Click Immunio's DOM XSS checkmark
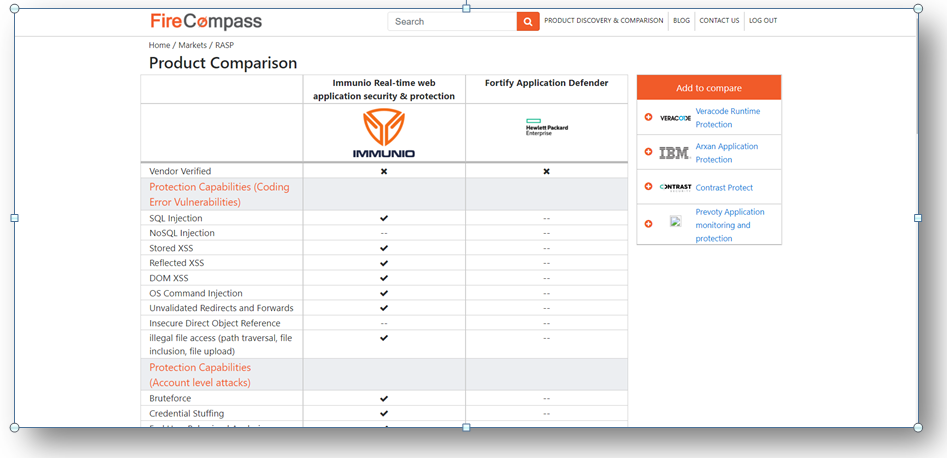Viewport: 947px width, 458px height. point(384,278)
